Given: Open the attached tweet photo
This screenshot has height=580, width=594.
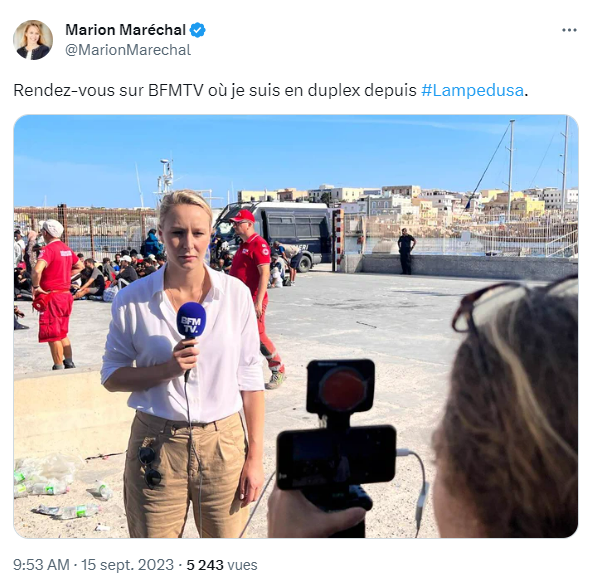Looking at the screenshot, I should (x=296, y=326).
